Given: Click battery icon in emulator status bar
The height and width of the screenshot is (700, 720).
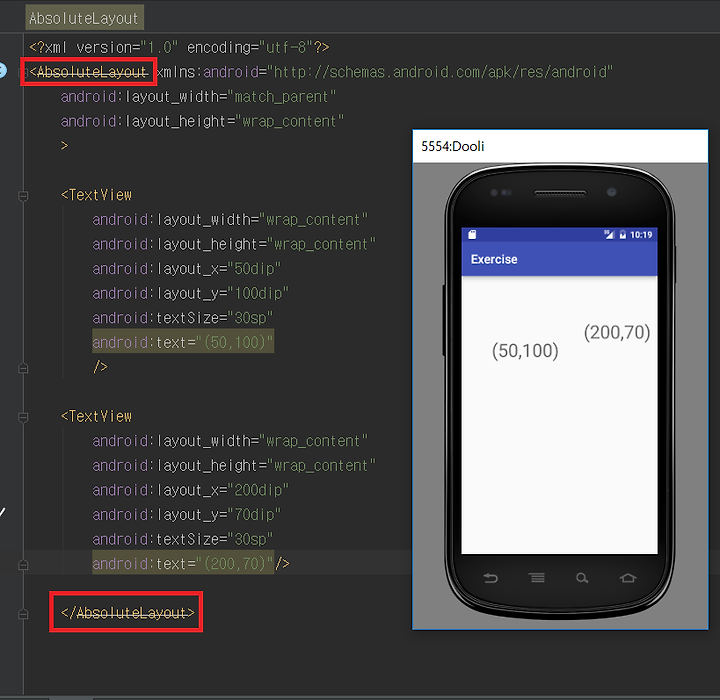Looking at the screenshot, I should point(623,235).
